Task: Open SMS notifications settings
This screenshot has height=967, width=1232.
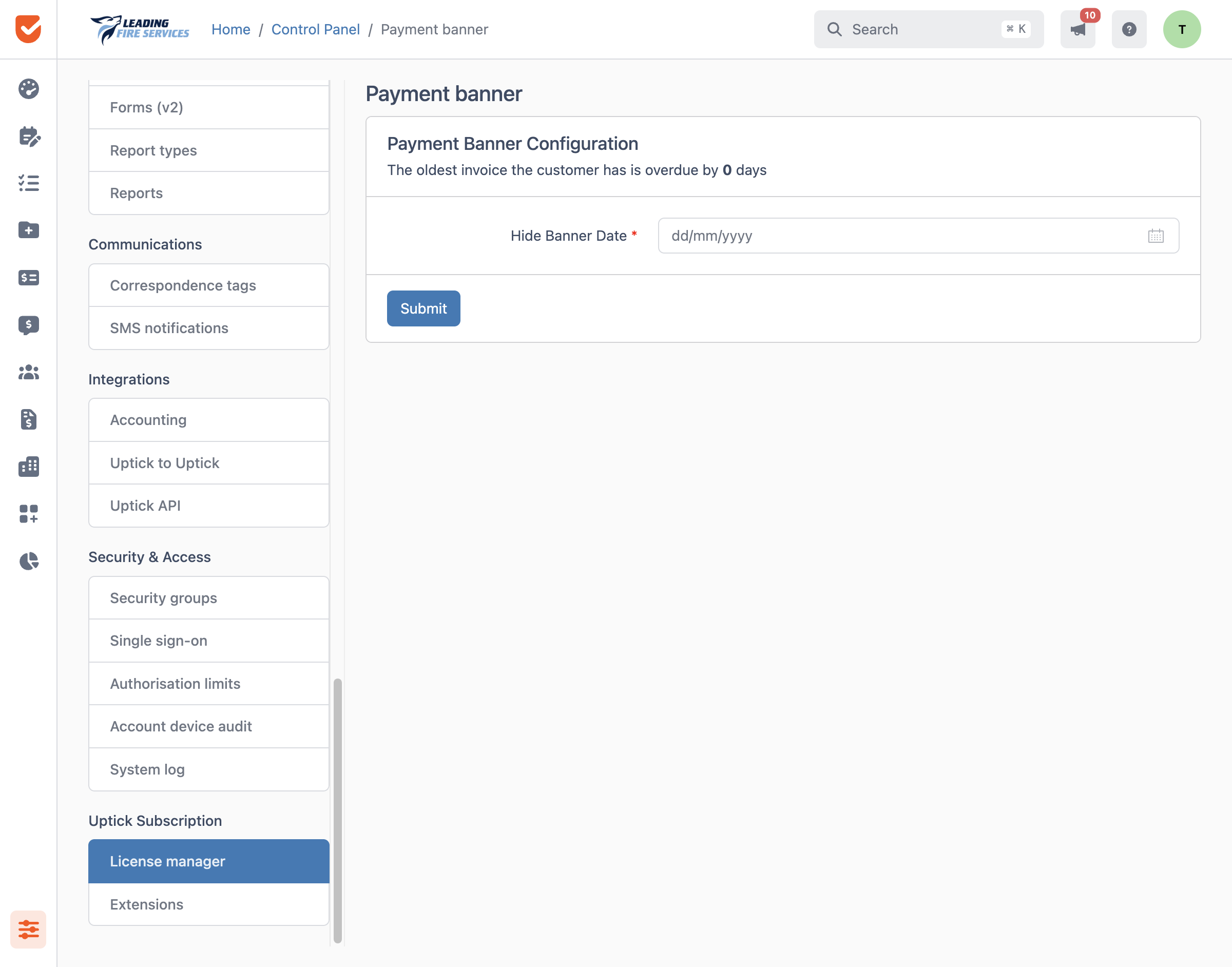Action: (209, 328)
